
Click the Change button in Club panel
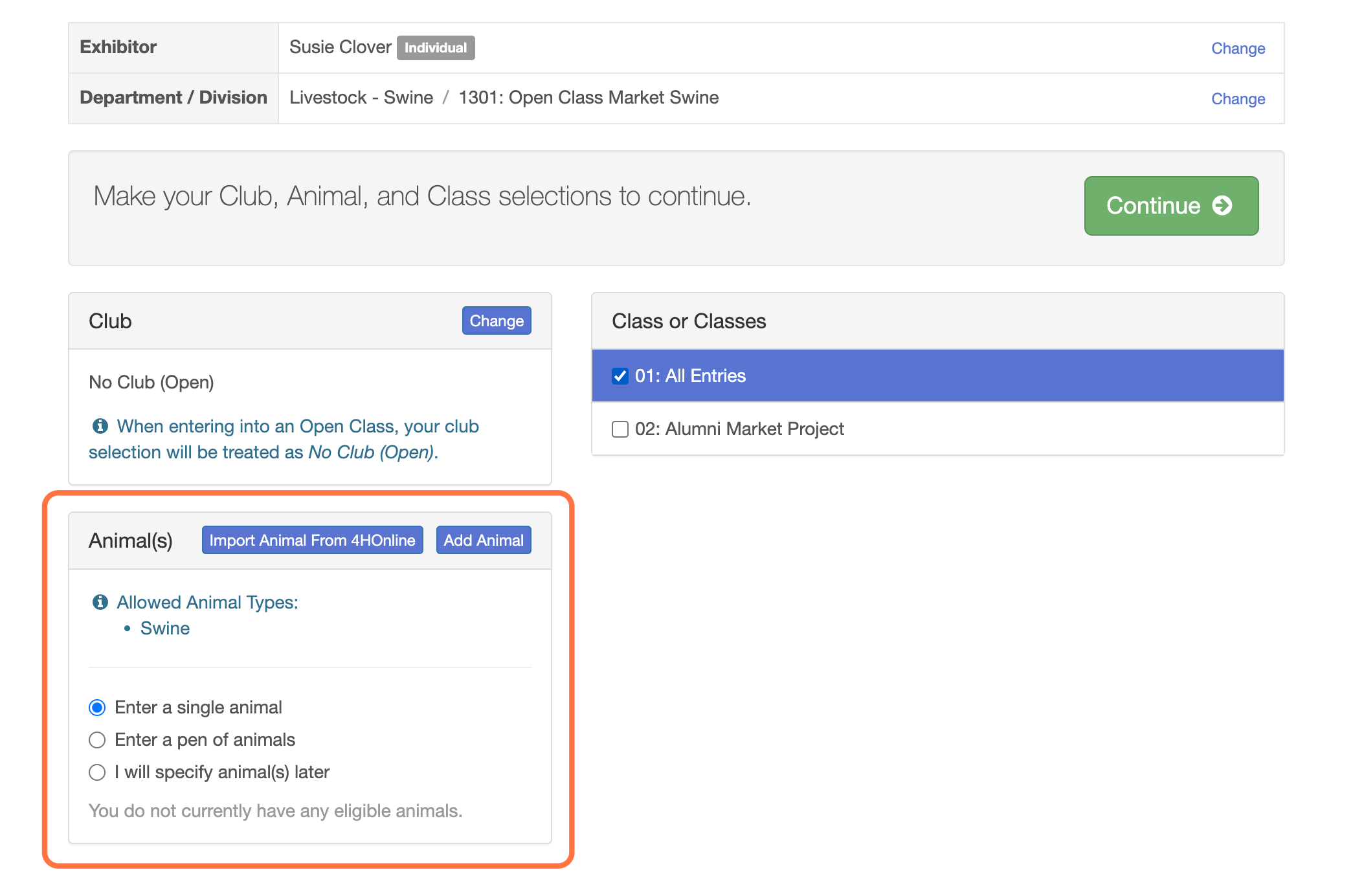tap(497, 321)
